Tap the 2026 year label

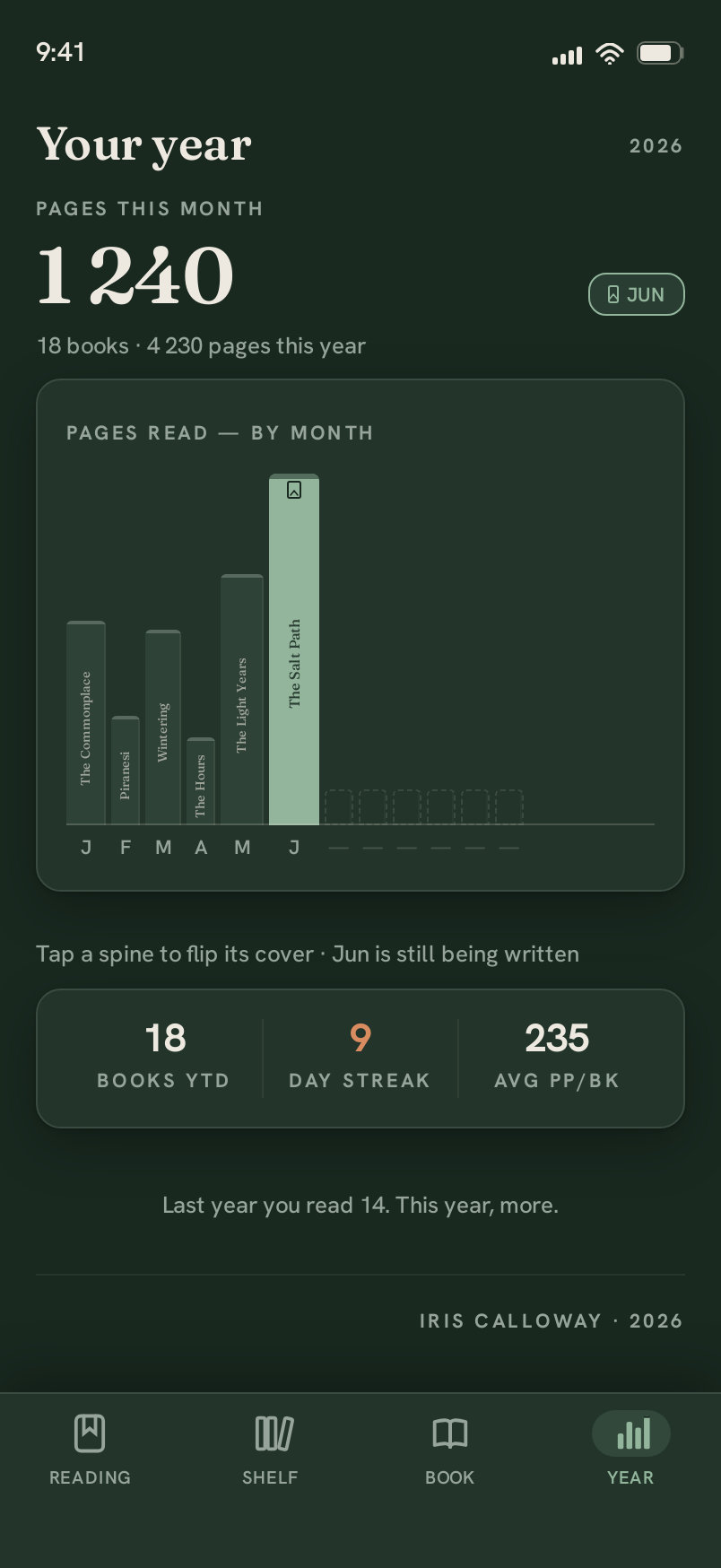coord(656,146)
